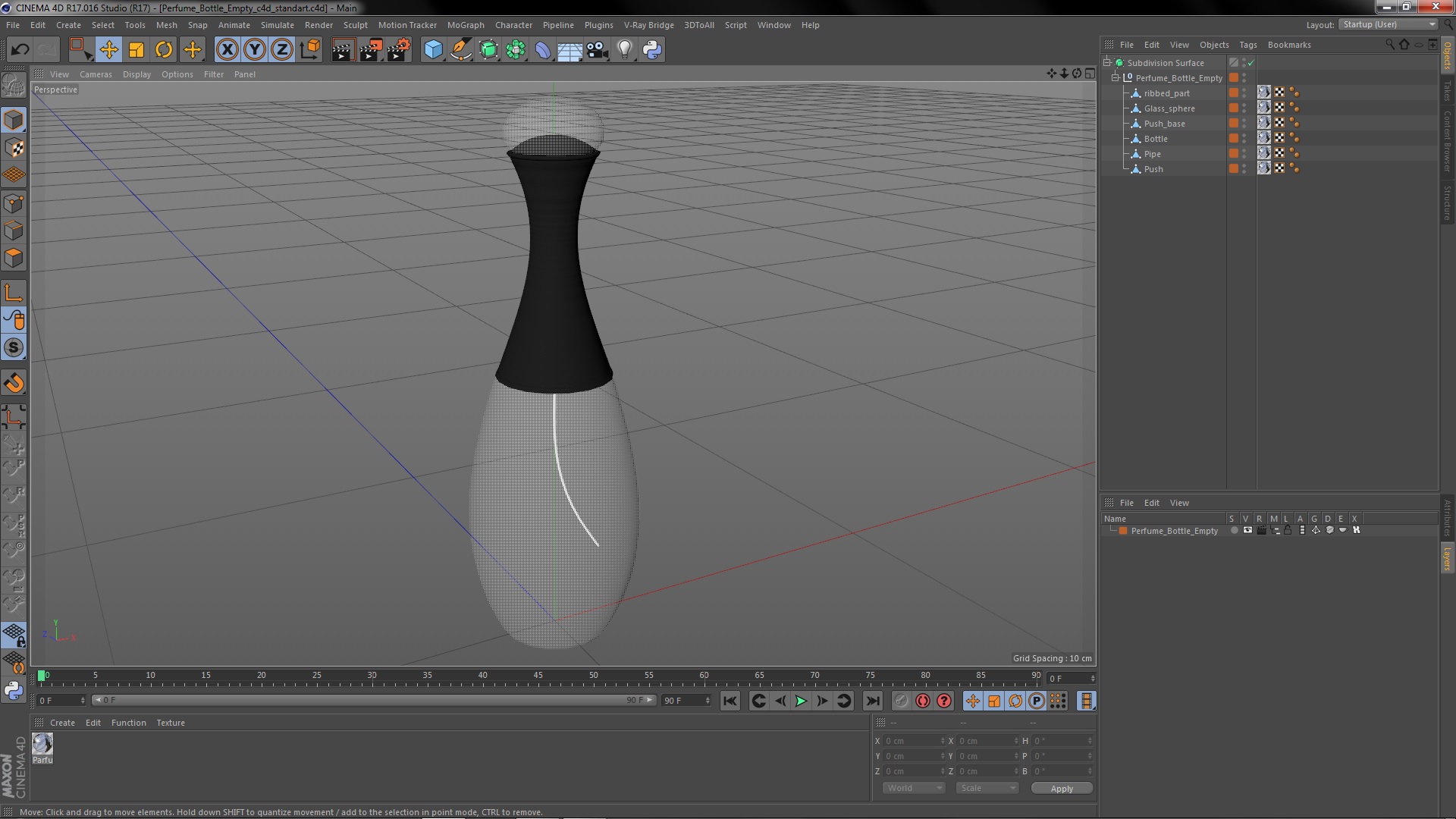Toggle layer Solo for Perfume_Bottle_Empty
This screenshot has height=819, width=1456.
pyautogui.click(x=1235, y=531)
